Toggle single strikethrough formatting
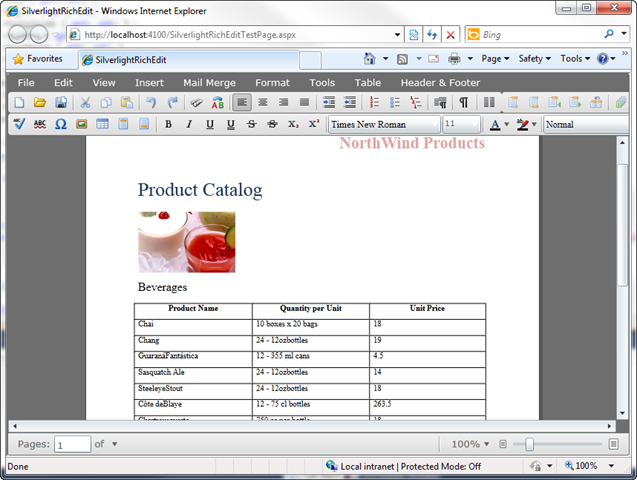The height and width of the screenshot is (480, 637). click(x=251, y=124)
